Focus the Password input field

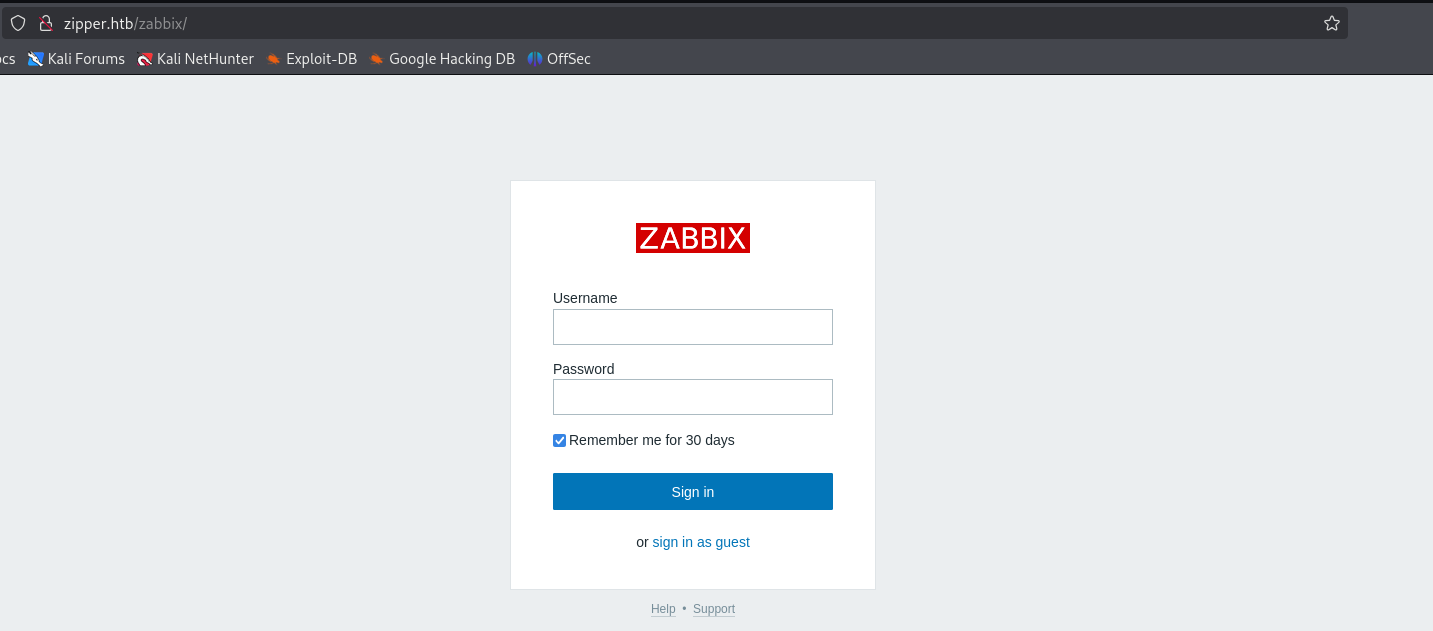click(x=693, y=397)
